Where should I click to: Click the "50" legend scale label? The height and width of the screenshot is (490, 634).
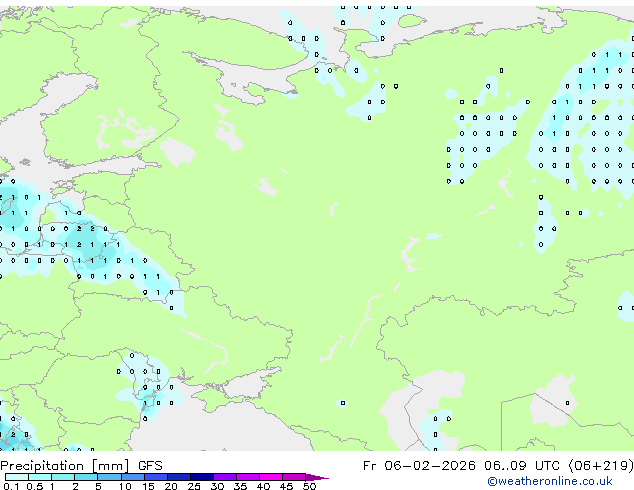[x=310, y=486]
